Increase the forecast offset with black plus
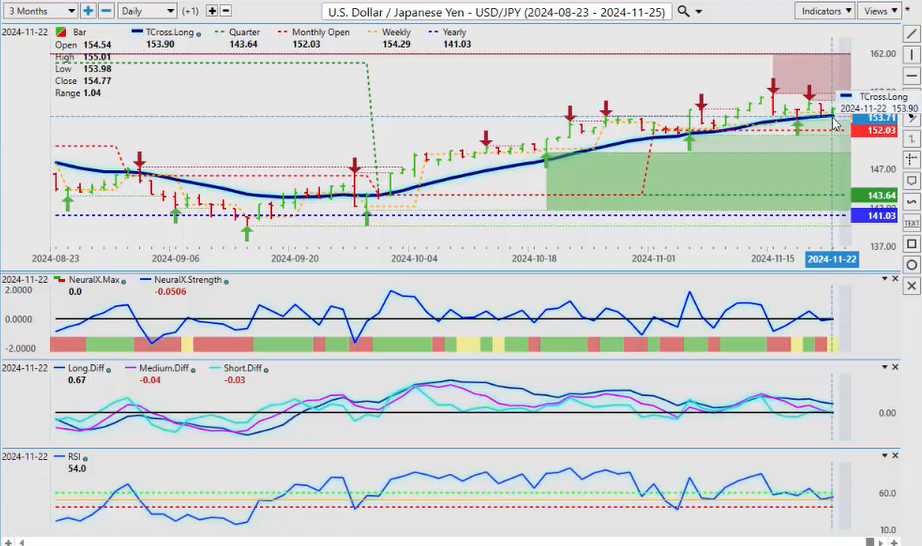 212,11
